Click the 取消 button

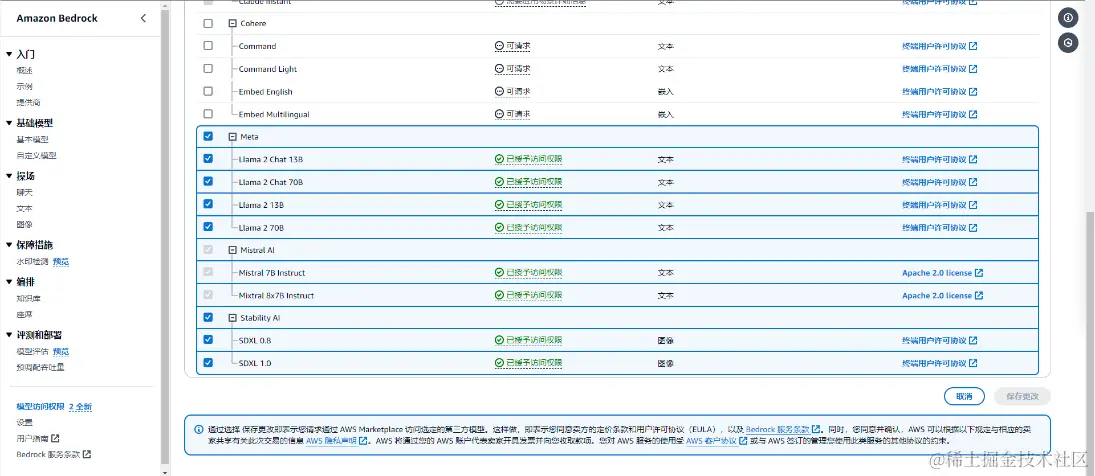pos(964,396)
